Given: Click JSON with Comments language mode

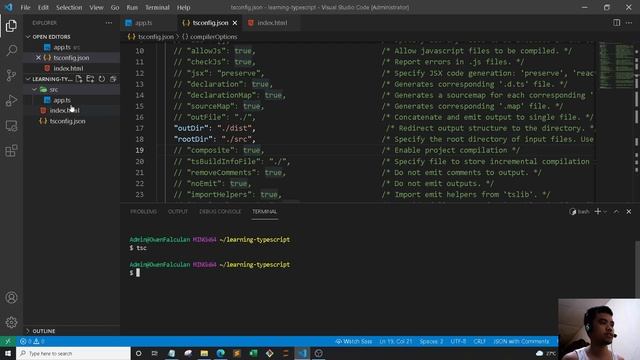Looking at the screenshot, I should tap(521, 341).
